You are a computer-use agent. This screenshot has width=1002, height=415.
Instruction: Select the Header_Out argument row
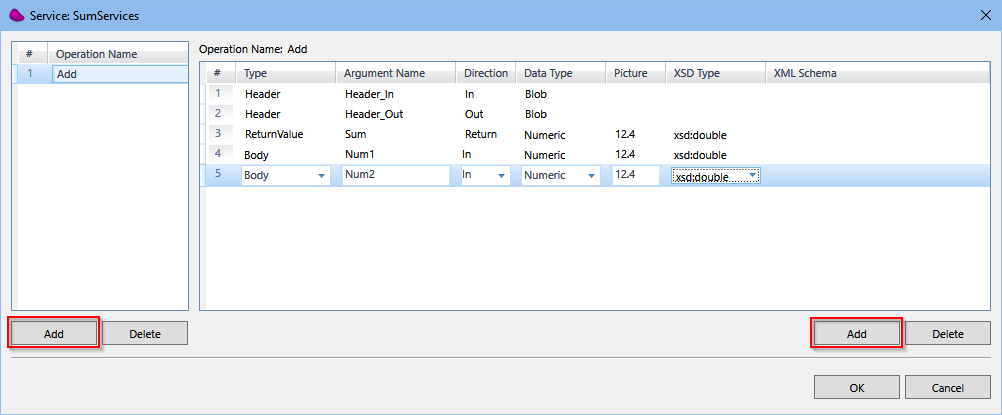[x=596, y=114]
